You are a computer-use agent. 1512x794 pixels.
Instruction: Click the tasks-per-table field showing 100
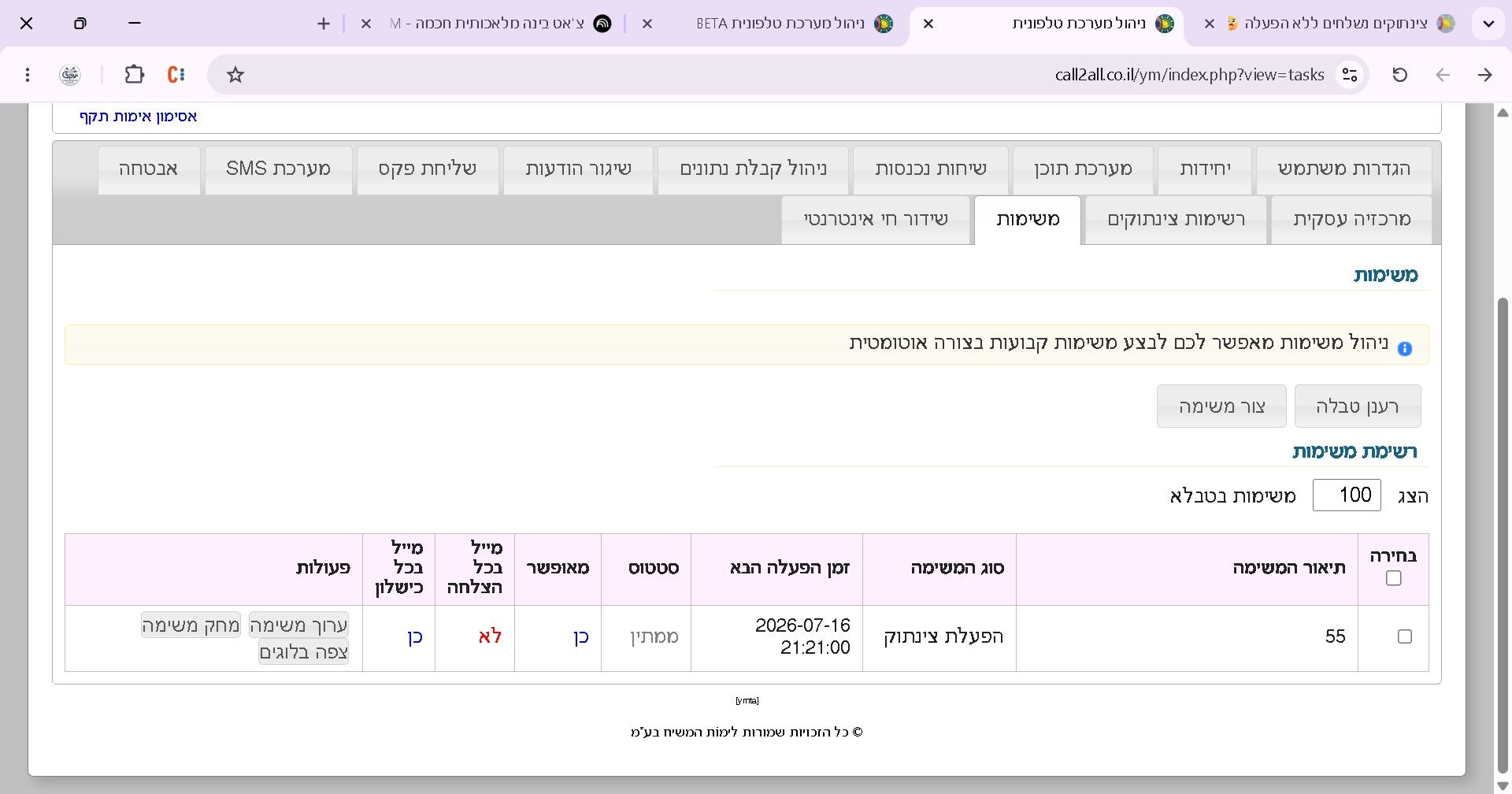(1347, 495)
